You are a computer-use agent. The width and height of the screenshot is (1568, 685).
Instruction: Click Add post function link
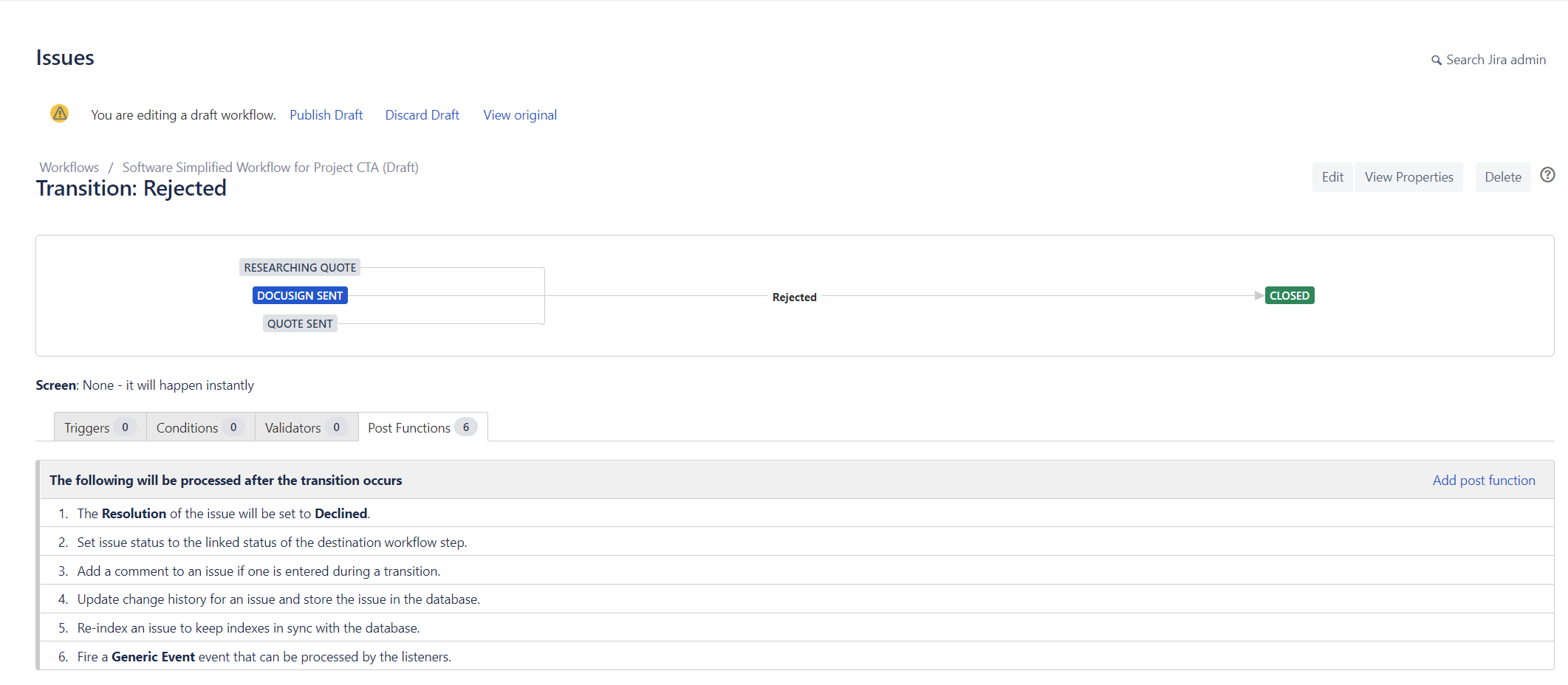click(1483, 481)
